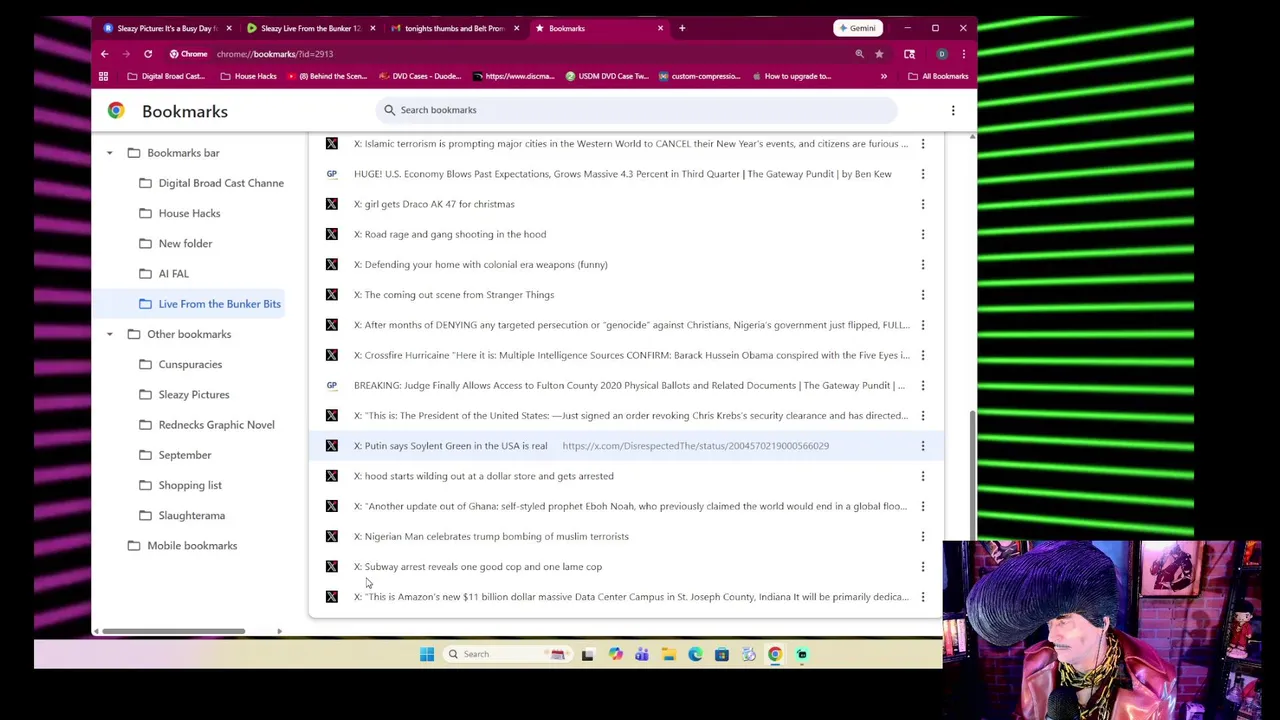The height and width of the screenshot is (720, 1280).
Task: Click the Windows taskbar Search box
Action: pyautogui.click(x=506, y=654)
